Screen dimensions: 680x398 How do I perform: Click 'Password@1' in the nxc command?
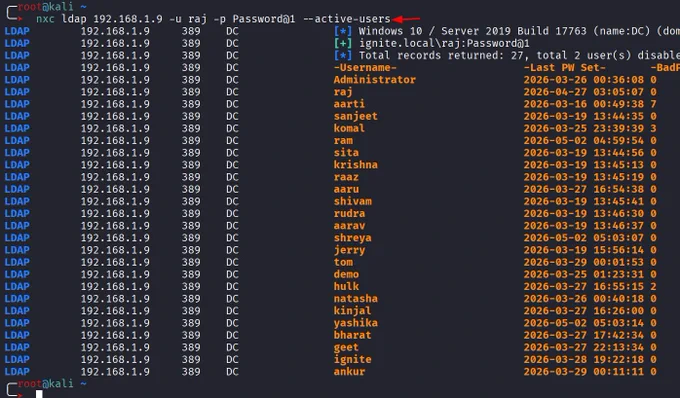point(264,19)
